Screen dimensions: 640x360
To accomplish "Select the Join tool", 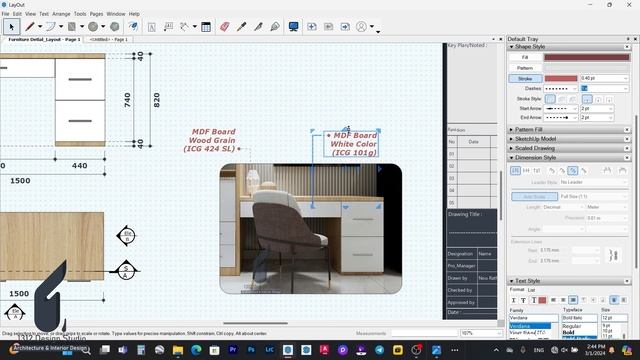I will [x=275, y=27].
